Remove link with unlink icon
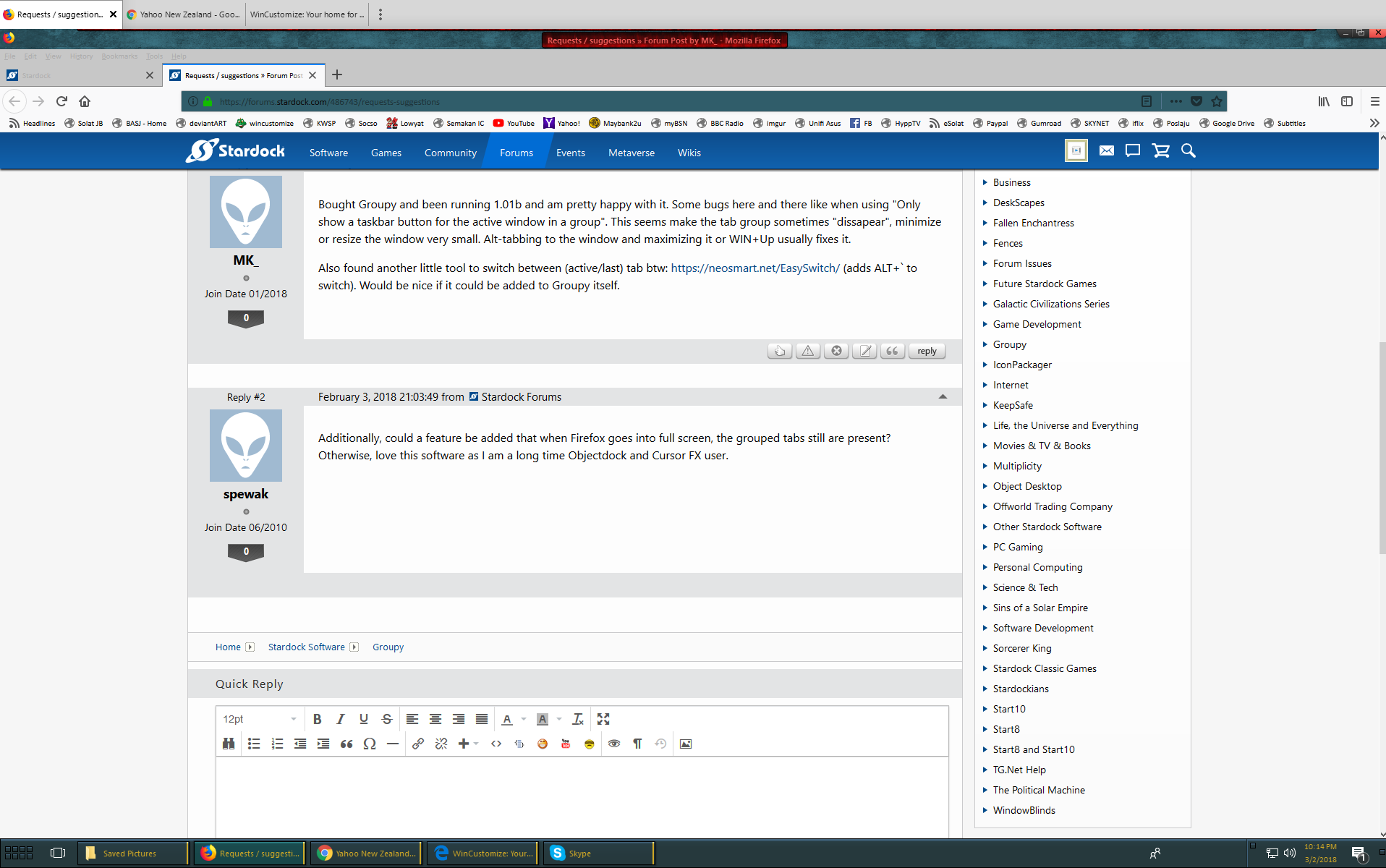This screenshot has height=868, width=1386. point(441,744)
